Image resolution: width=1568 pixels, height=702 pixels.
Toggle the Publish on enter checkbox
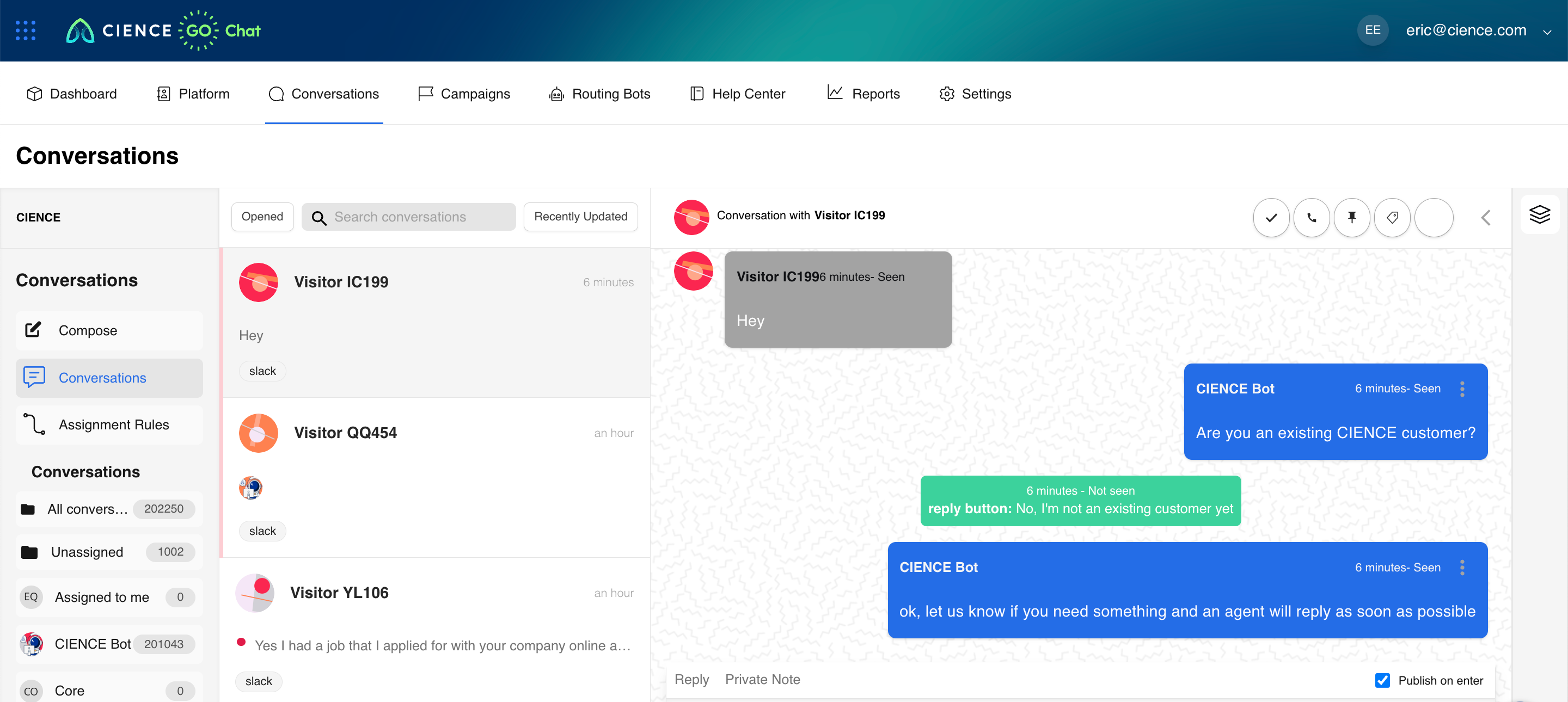tap(1383, 680)
